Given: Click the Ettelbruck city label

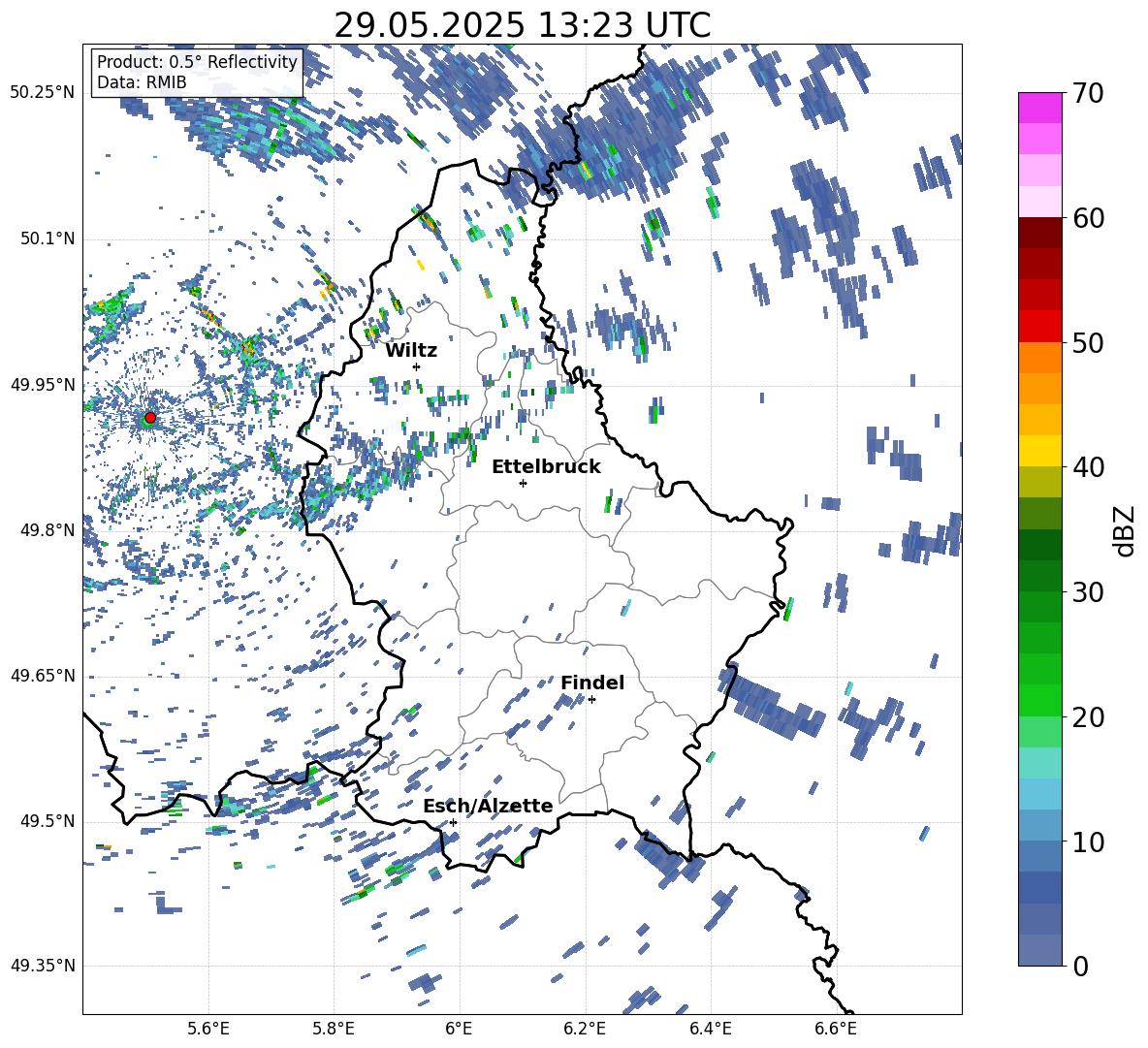Looking at the screenshot, I should pyautogui.click(x=546, y=467).
